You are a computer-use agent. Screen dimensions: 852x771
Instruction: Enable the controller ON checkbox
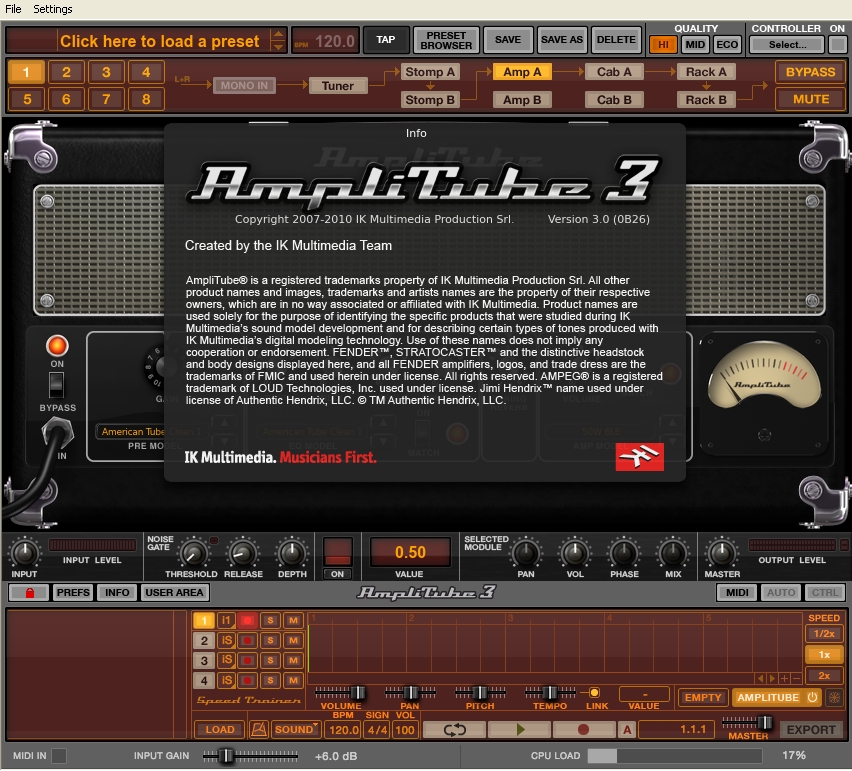click(837, 44)
